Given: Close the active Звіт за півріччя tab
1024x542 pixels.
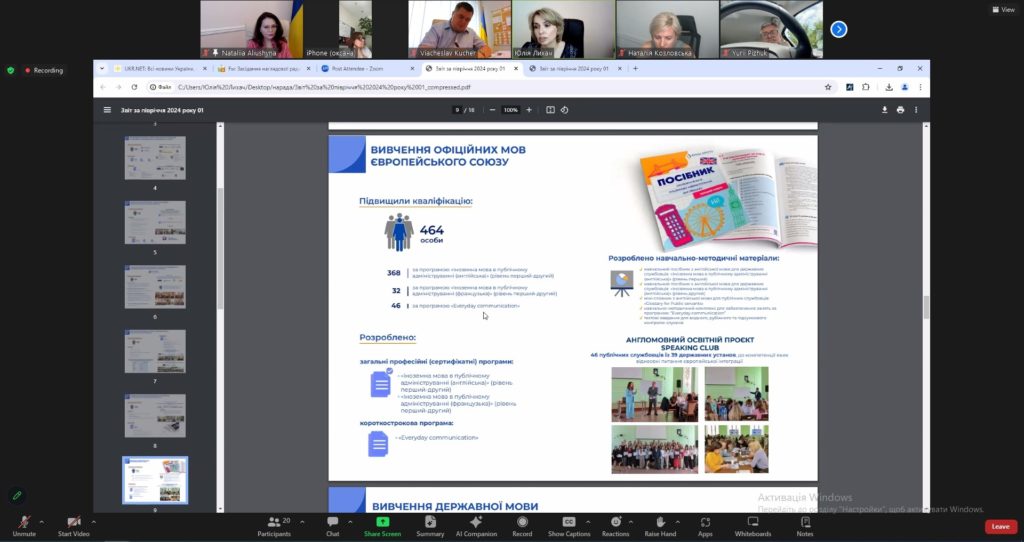Looking at the screenshot, I should (516, 68).
